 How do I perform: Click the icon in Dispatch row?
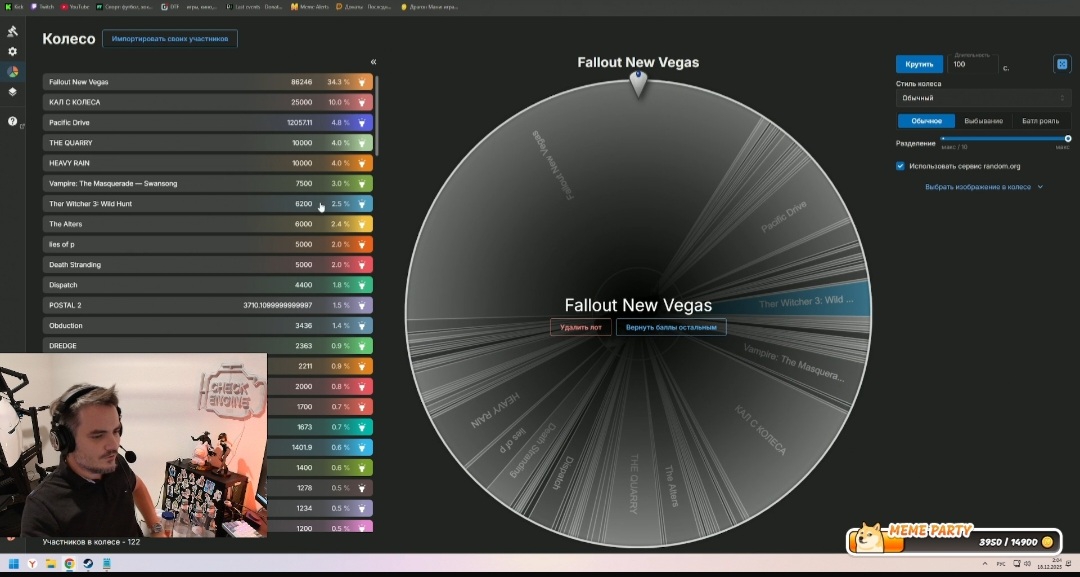362,285
